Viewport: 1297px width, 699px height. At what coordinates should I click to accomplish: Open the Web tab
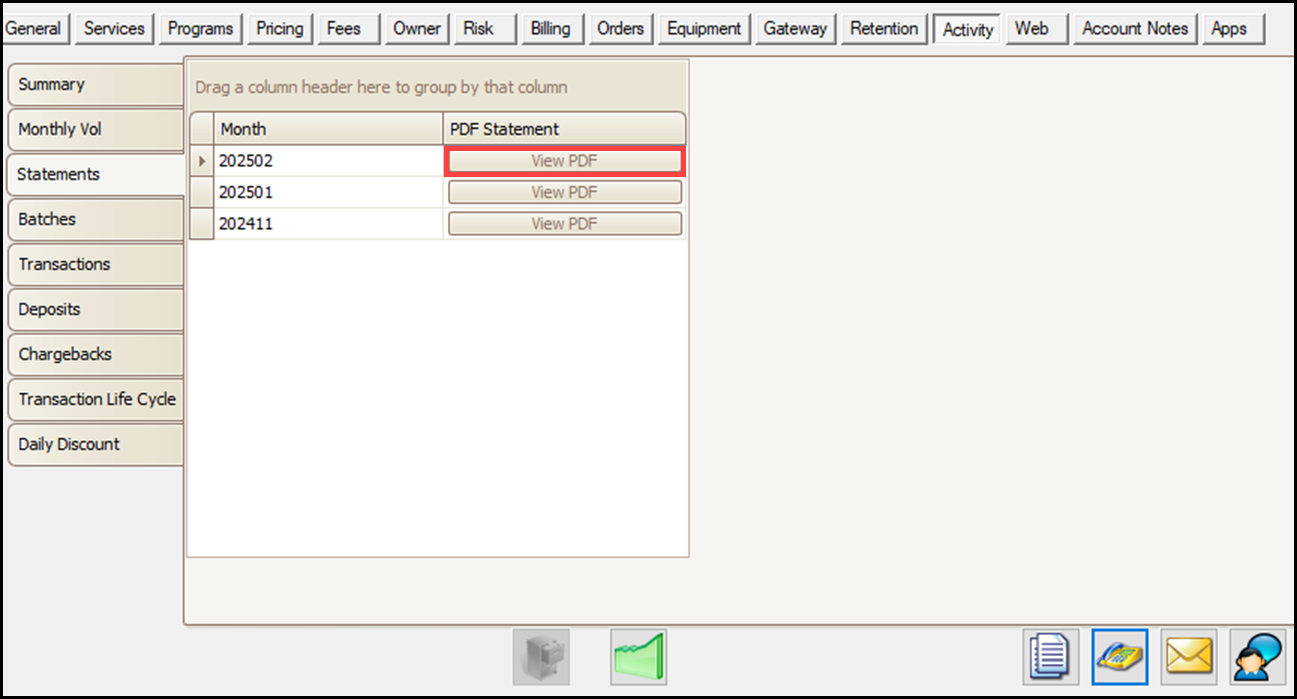(x=1038, y=29)
